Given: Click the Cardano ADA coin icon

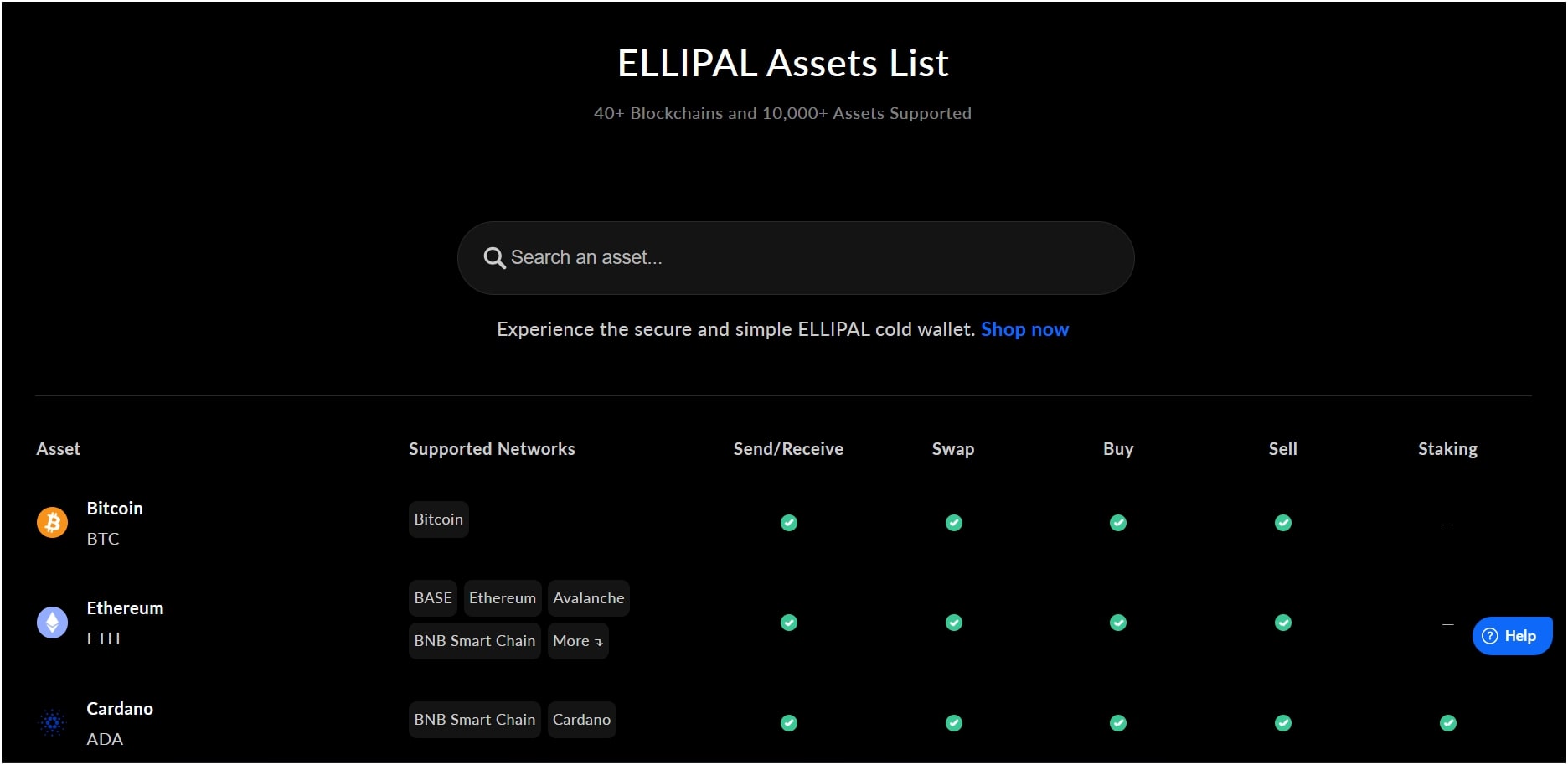Looking at the screenshot, I should [52, 721].
